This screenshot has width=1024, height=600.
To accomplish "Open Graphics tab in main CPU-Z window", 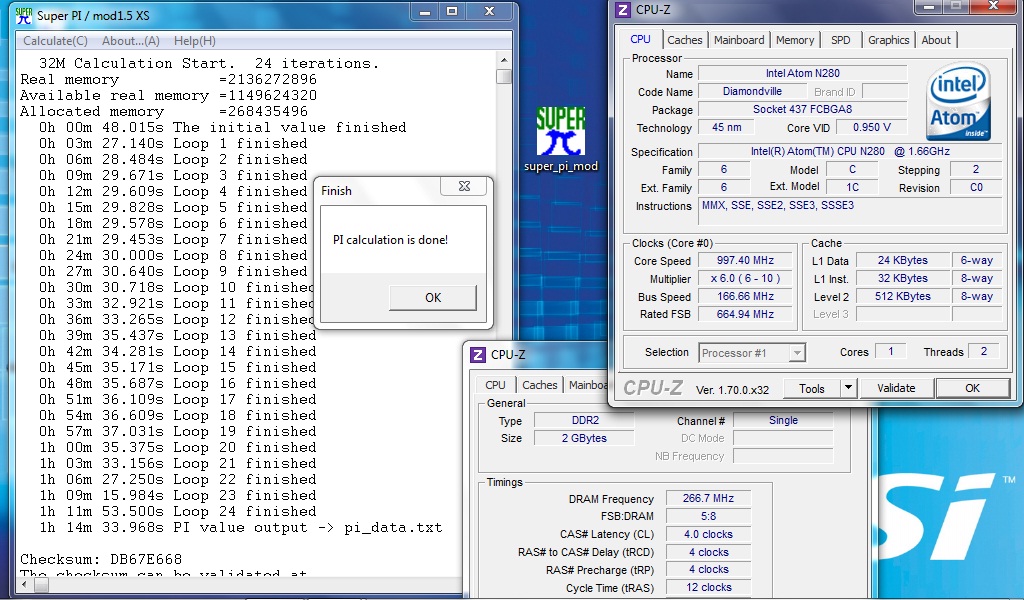I will point(888,40).
